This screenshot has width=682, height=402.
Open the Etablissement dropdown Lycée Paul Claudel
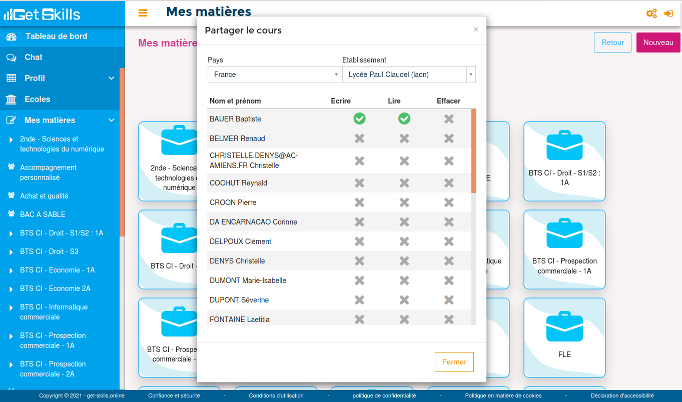(408, 75)
